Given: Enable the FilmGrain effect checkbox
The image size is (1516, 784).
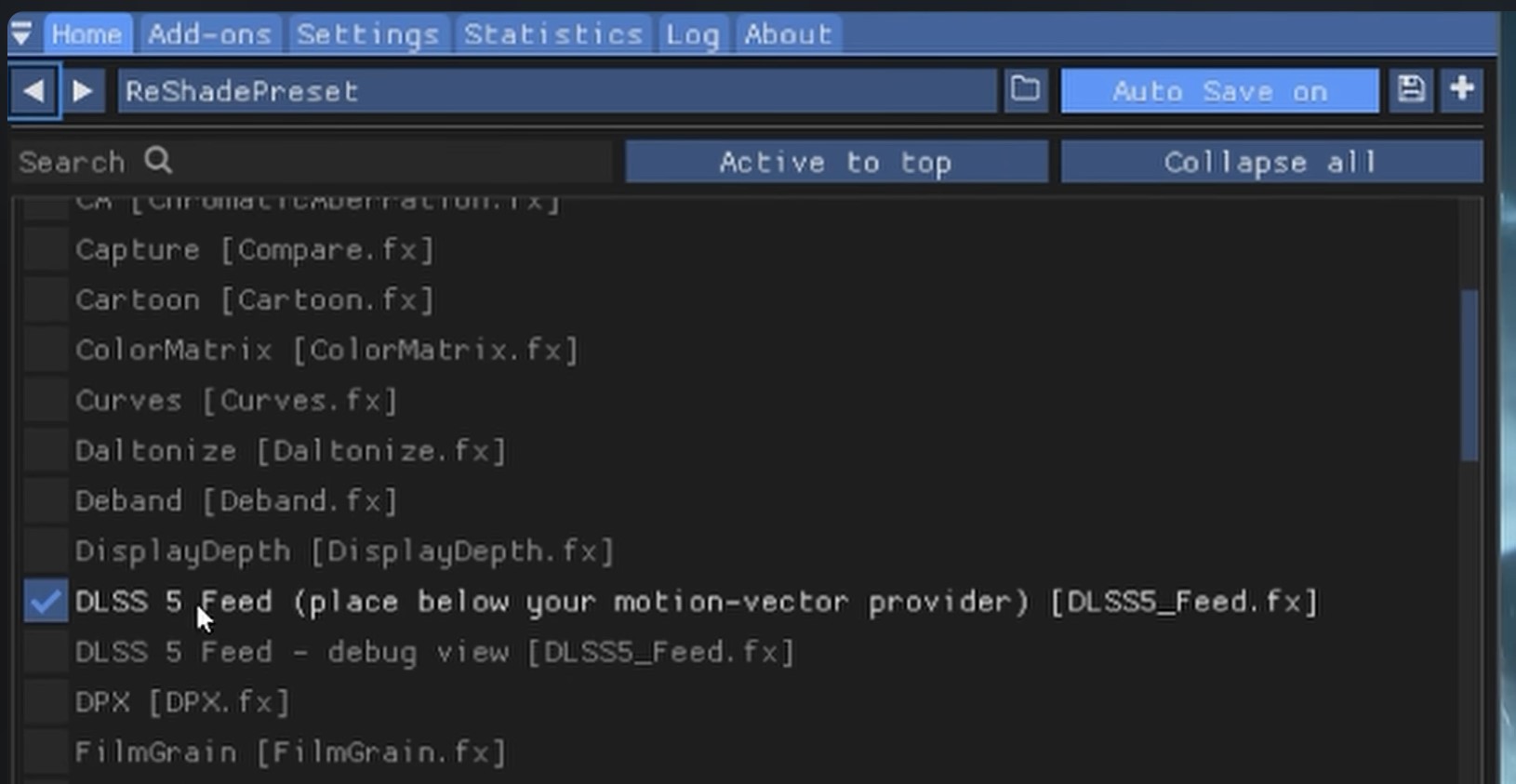Looking at the screenshot, I should pos(46,752).
